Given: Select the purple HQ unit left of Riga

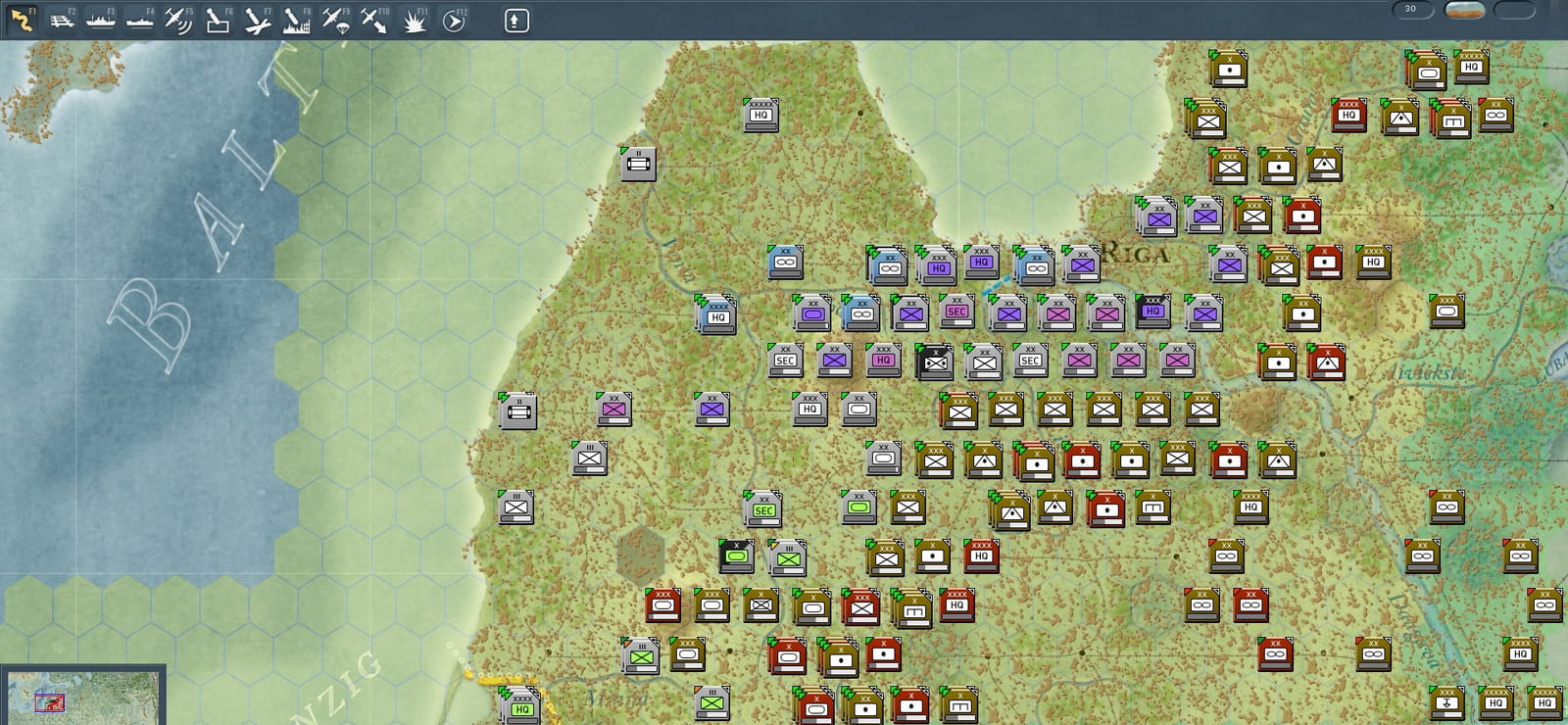Looking at the screenshot, I should [980, 262].
